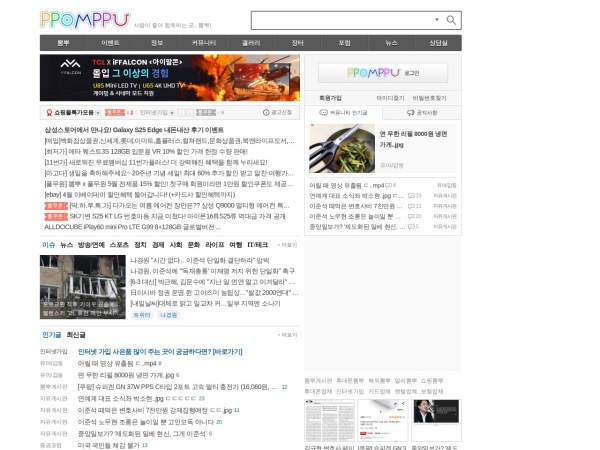Click the 나경원 tag chip

point(168,315)
